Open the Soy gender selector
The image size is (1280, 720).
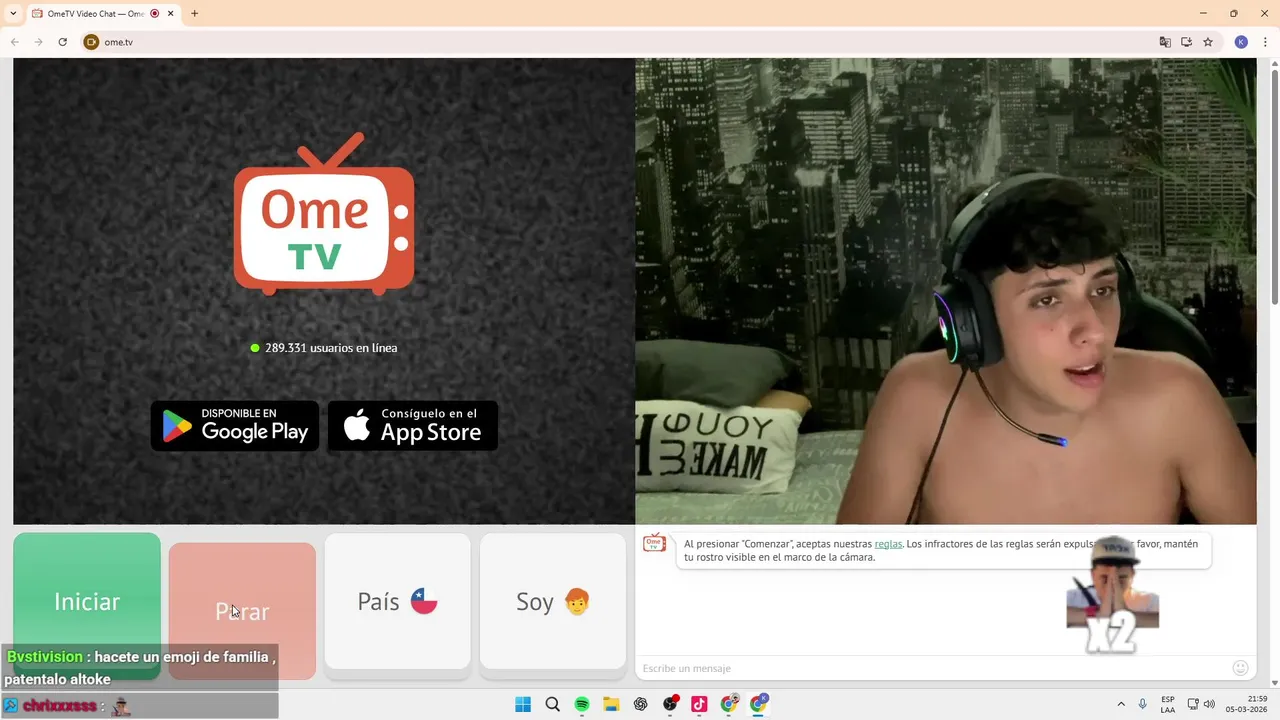point(553,601)
